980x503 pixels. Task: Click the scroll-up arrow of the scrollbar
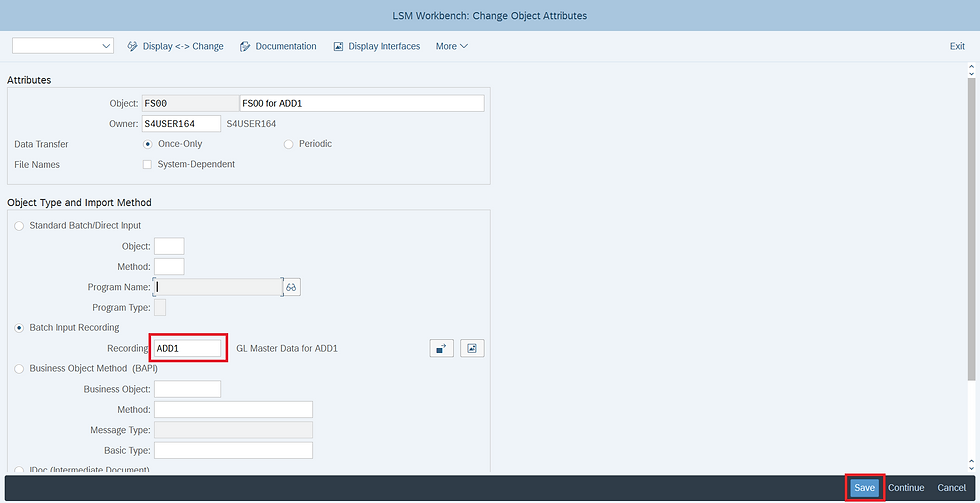click(971, 67)
